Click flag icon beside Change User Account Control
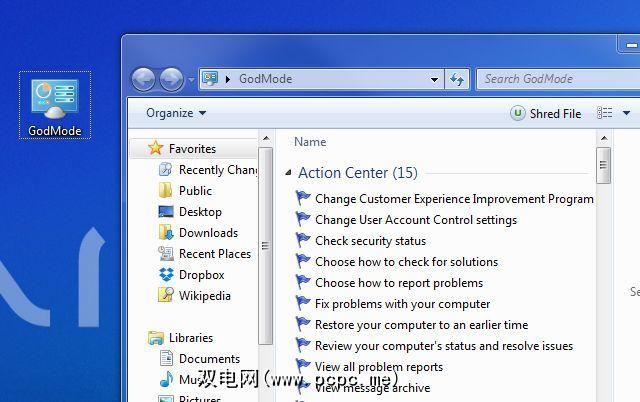 pos(303,219)
